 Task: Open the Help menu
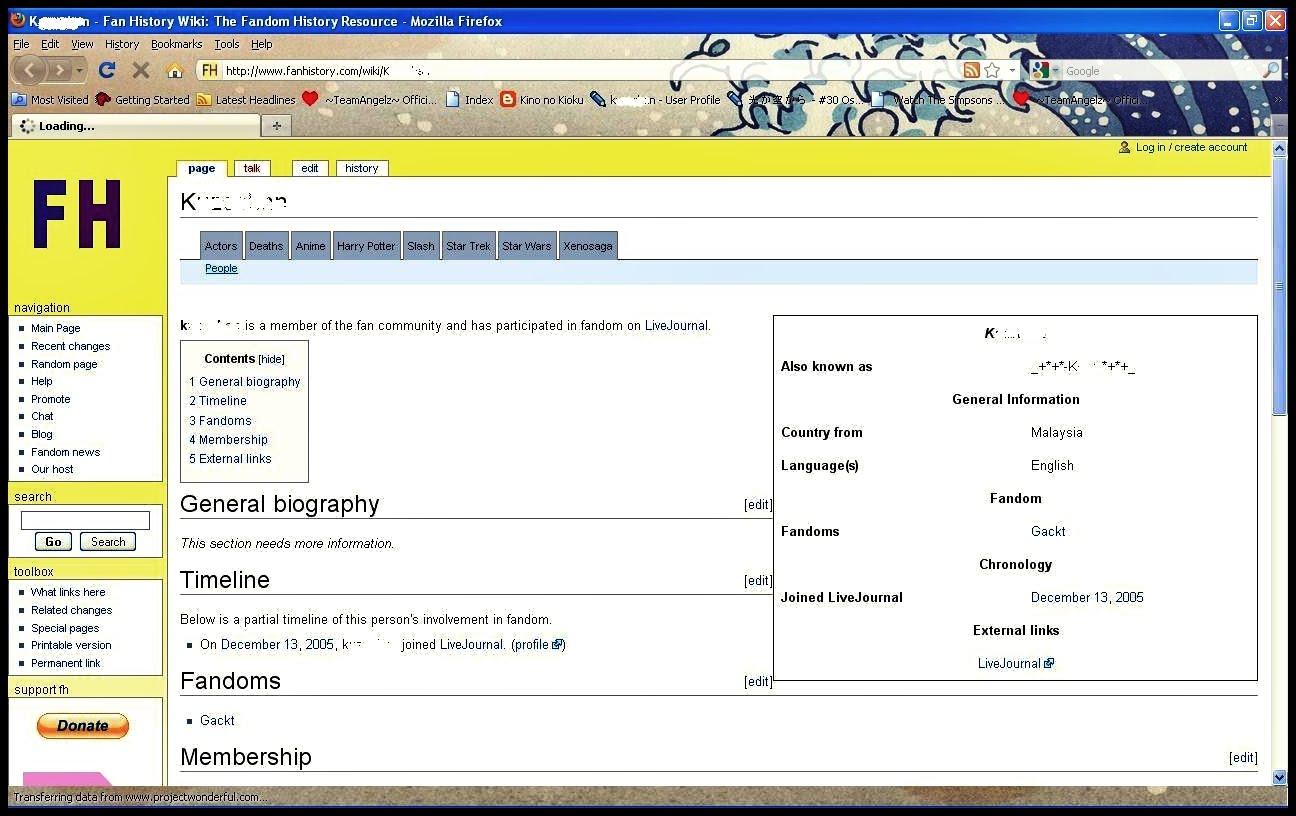point(262,44)
